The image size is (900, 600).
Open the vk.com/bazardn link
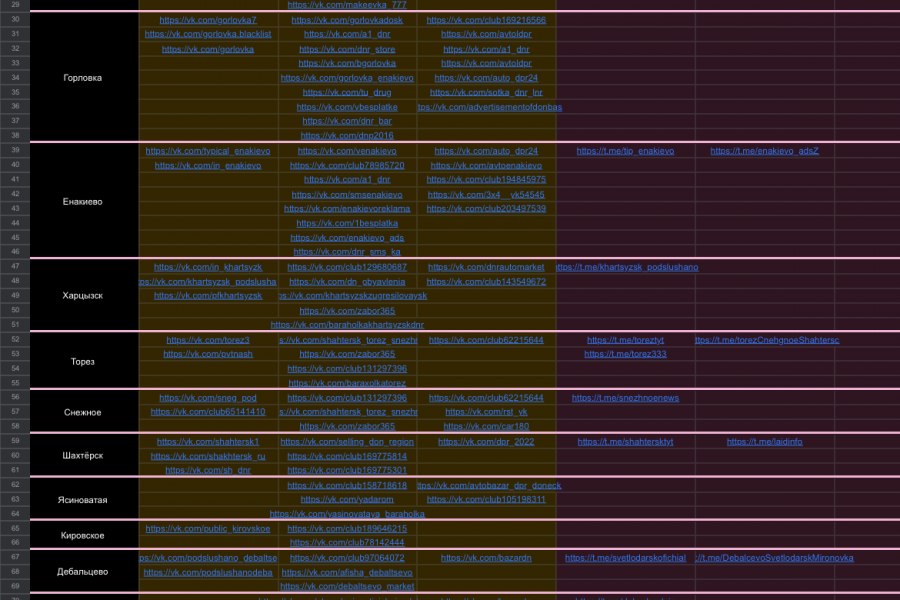pos(486,558)
